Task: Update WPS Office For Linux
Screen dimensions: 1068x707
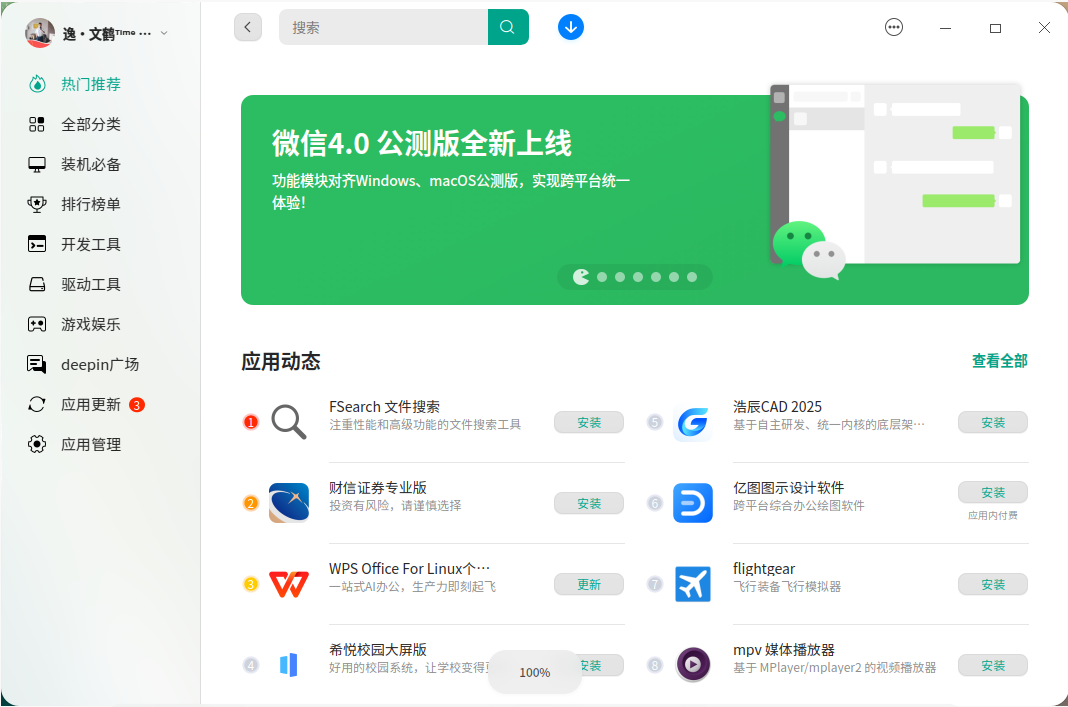Action: coord(589,584)
